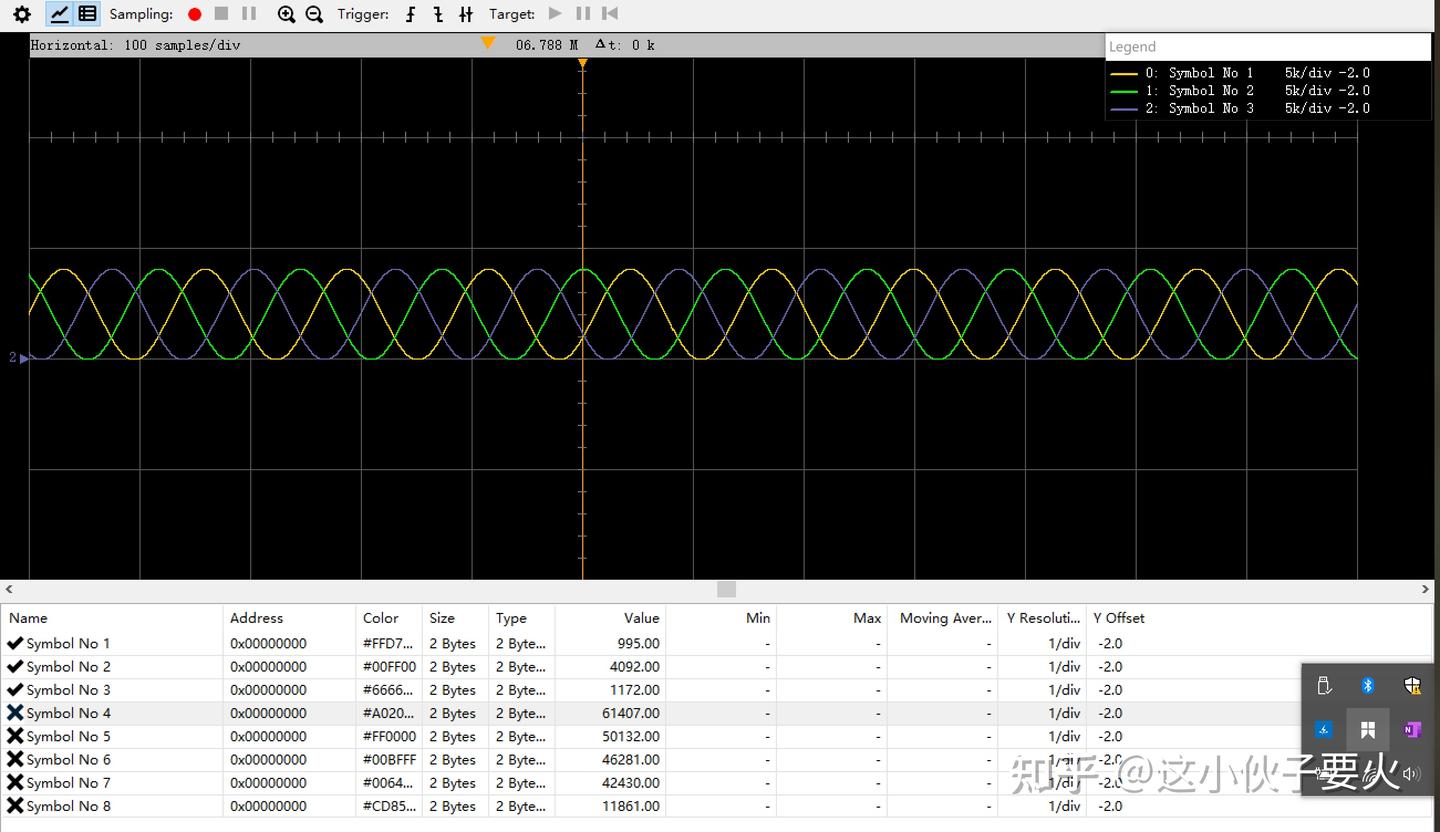Toggle visibility of Symbol No 3

click(x=15, y=690)
